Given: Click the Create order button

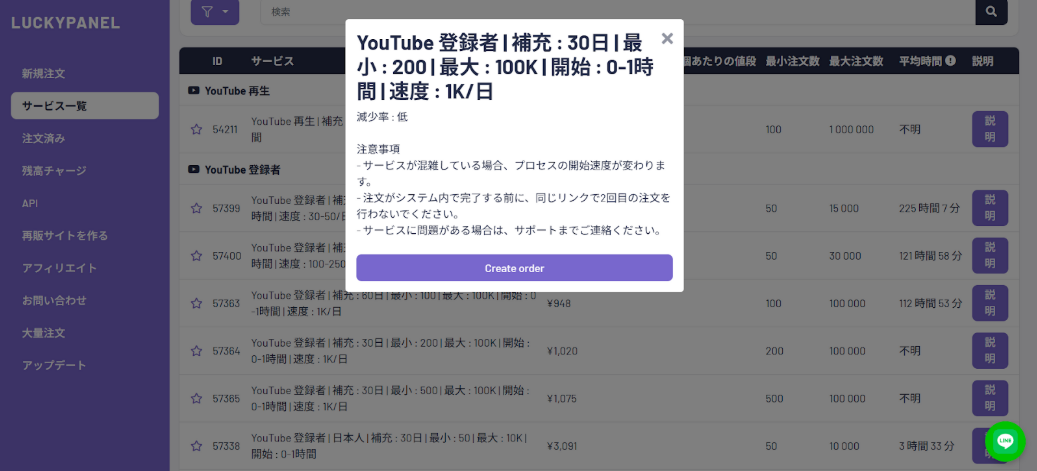Looking at the screenshot, I should pyautogui.click(x=515, y=268).
